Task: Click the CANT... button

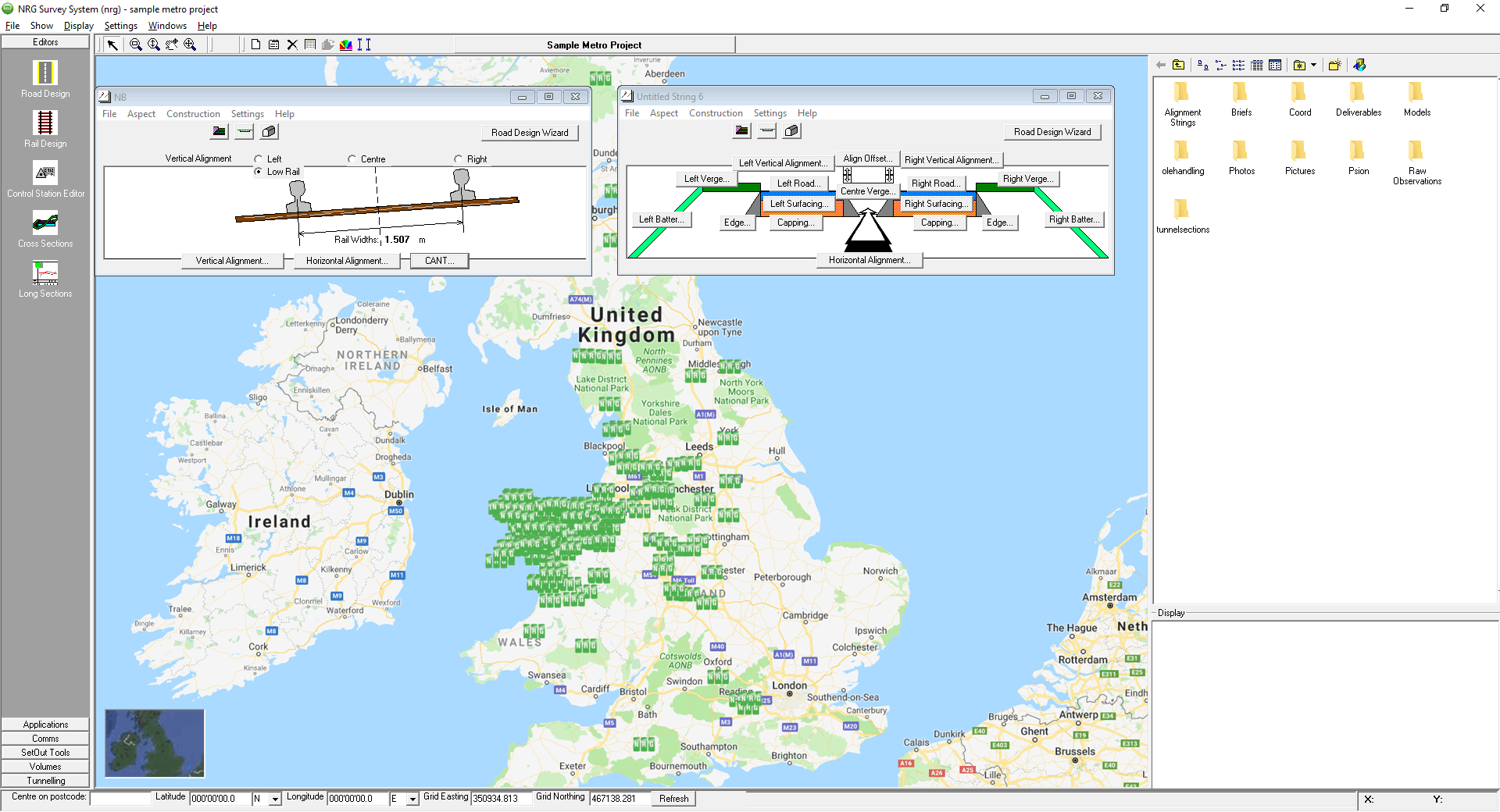Action: pyautogui.click(x=440, y=261)
